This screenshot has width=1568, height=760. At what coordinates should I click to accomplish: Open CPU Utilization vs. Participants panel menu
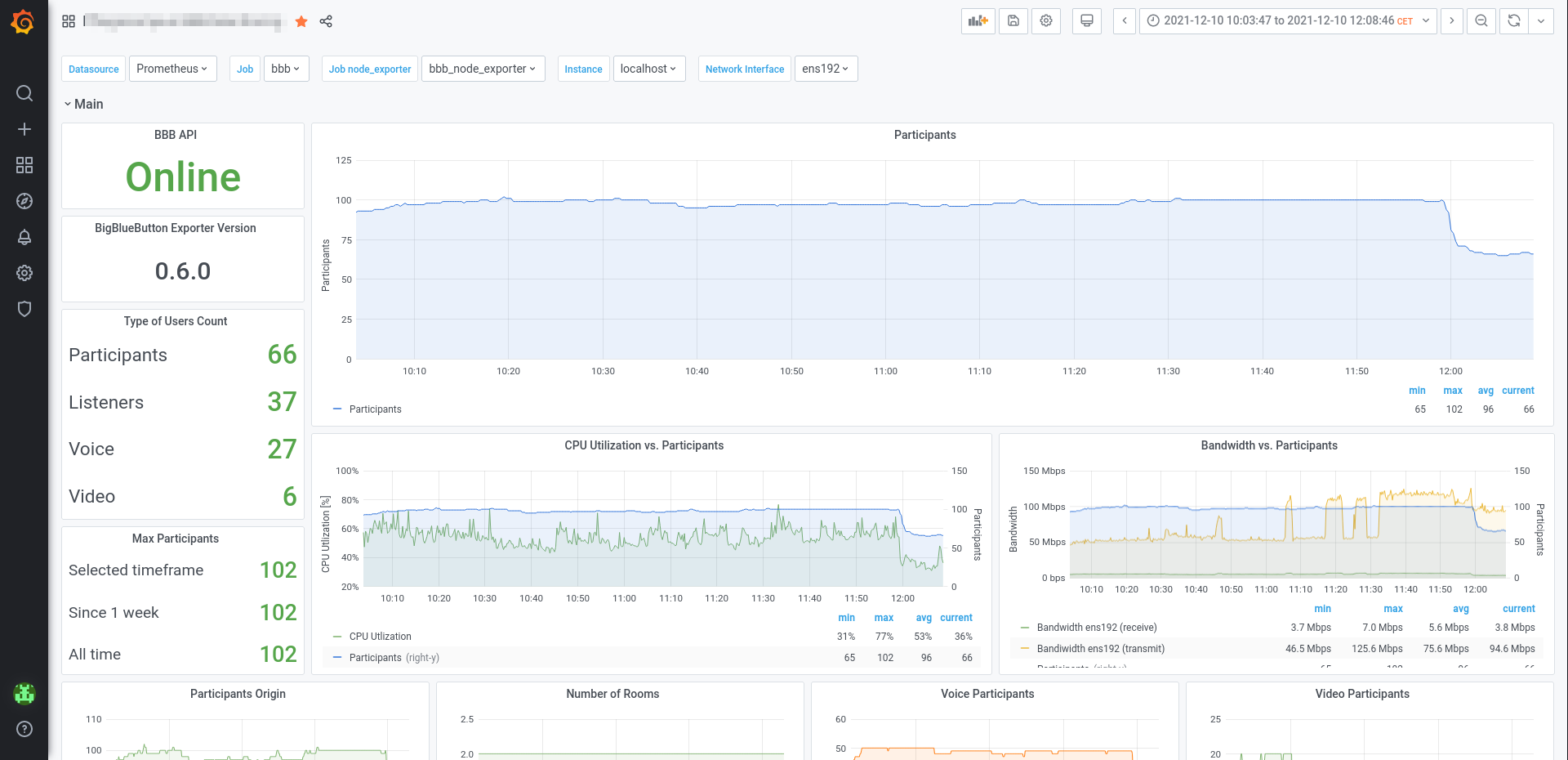click(x=644, y=445)
